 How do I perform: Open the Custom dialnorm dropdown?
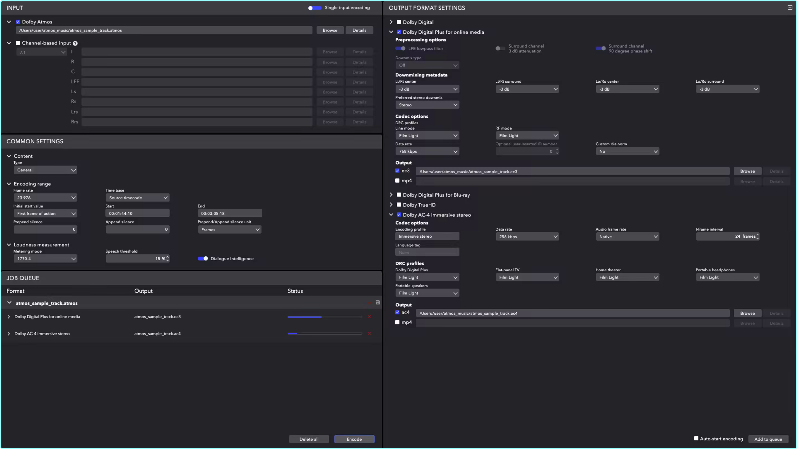tap(627, 151)
